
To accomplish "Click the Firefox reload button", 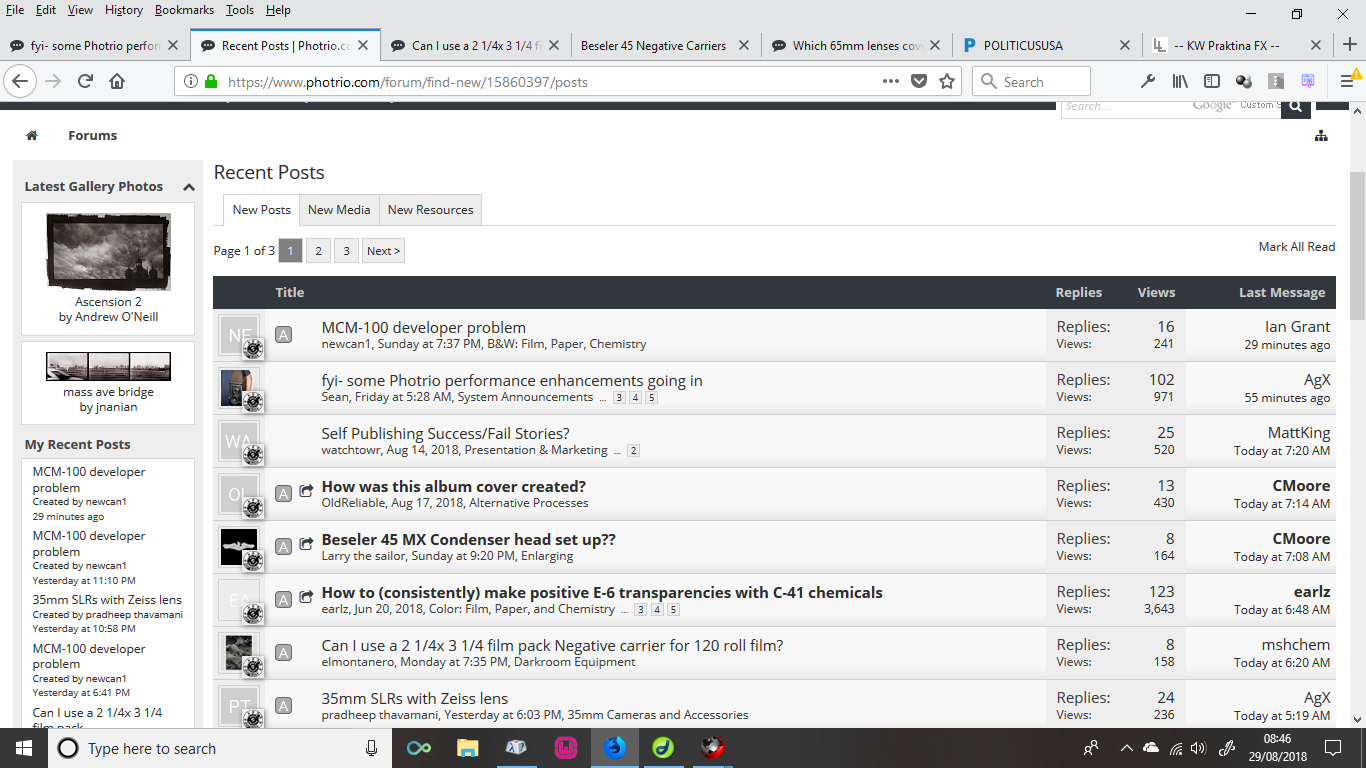I will tap(85, 82).
